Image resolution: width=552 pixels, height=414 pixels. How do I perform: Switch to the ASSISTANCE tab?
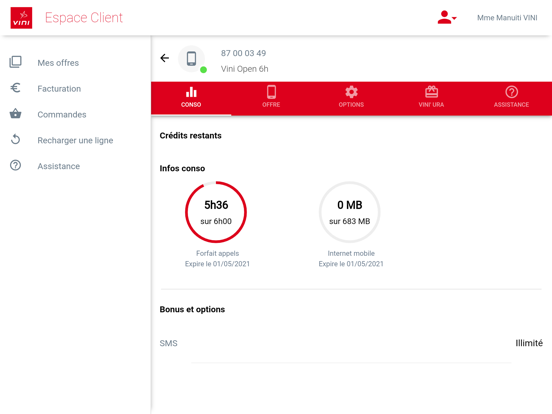pyautogui.click(x=512, y=98)
